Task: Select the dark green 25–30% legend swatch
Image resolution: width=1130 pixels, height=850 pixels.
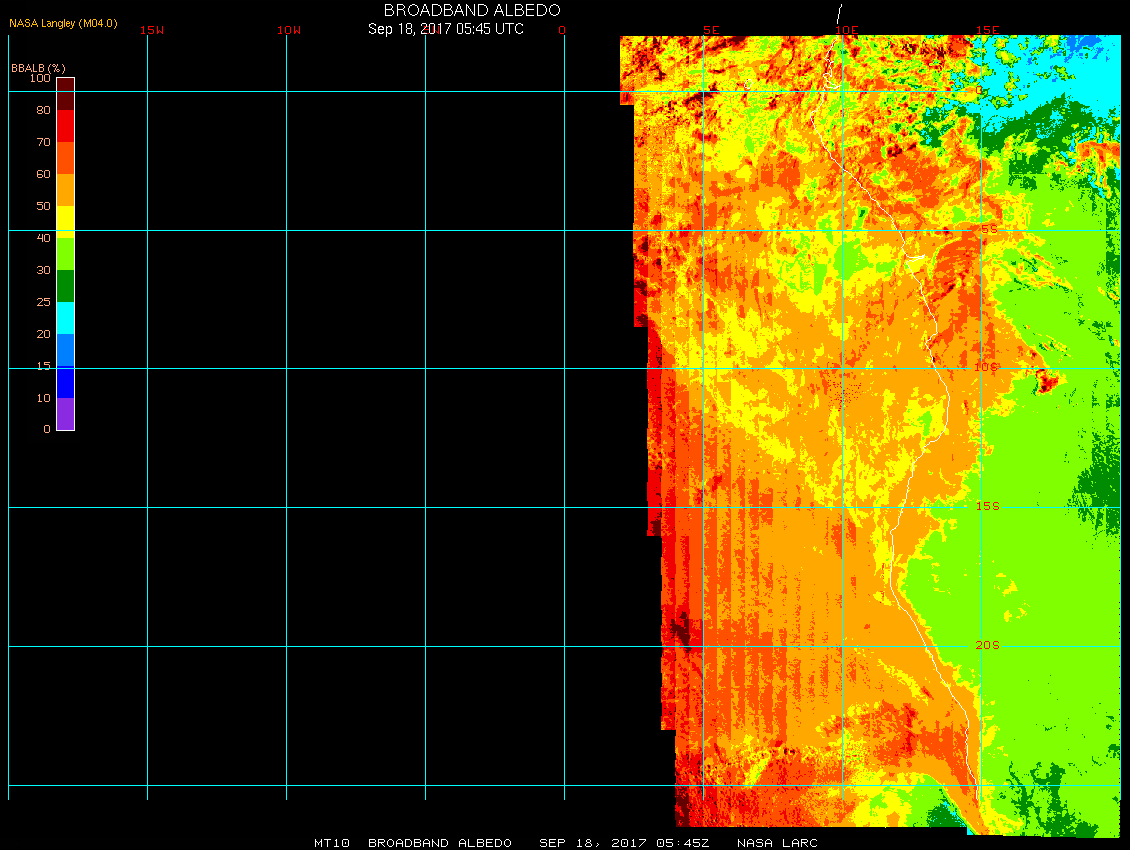Action: 65,286
